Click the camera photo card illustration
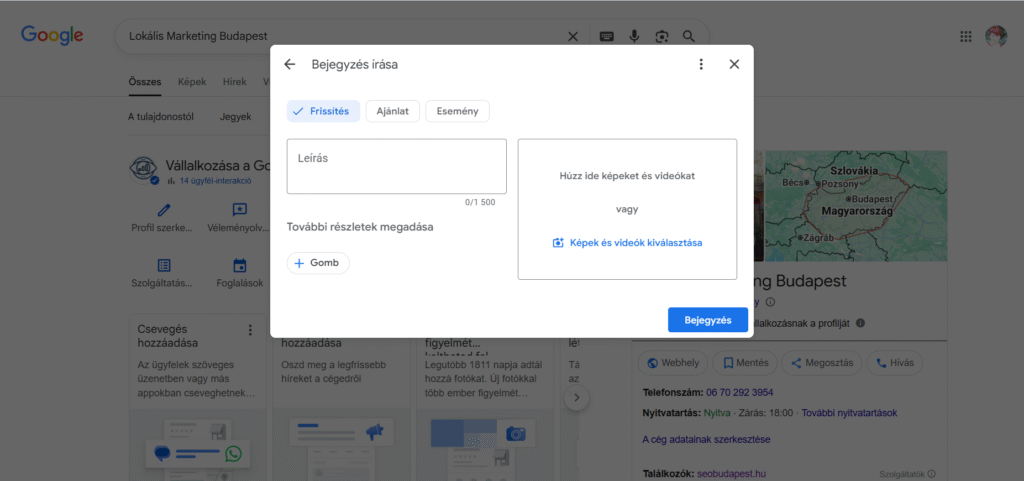The height and width of the screenshot is (481, 1024). 484,445
